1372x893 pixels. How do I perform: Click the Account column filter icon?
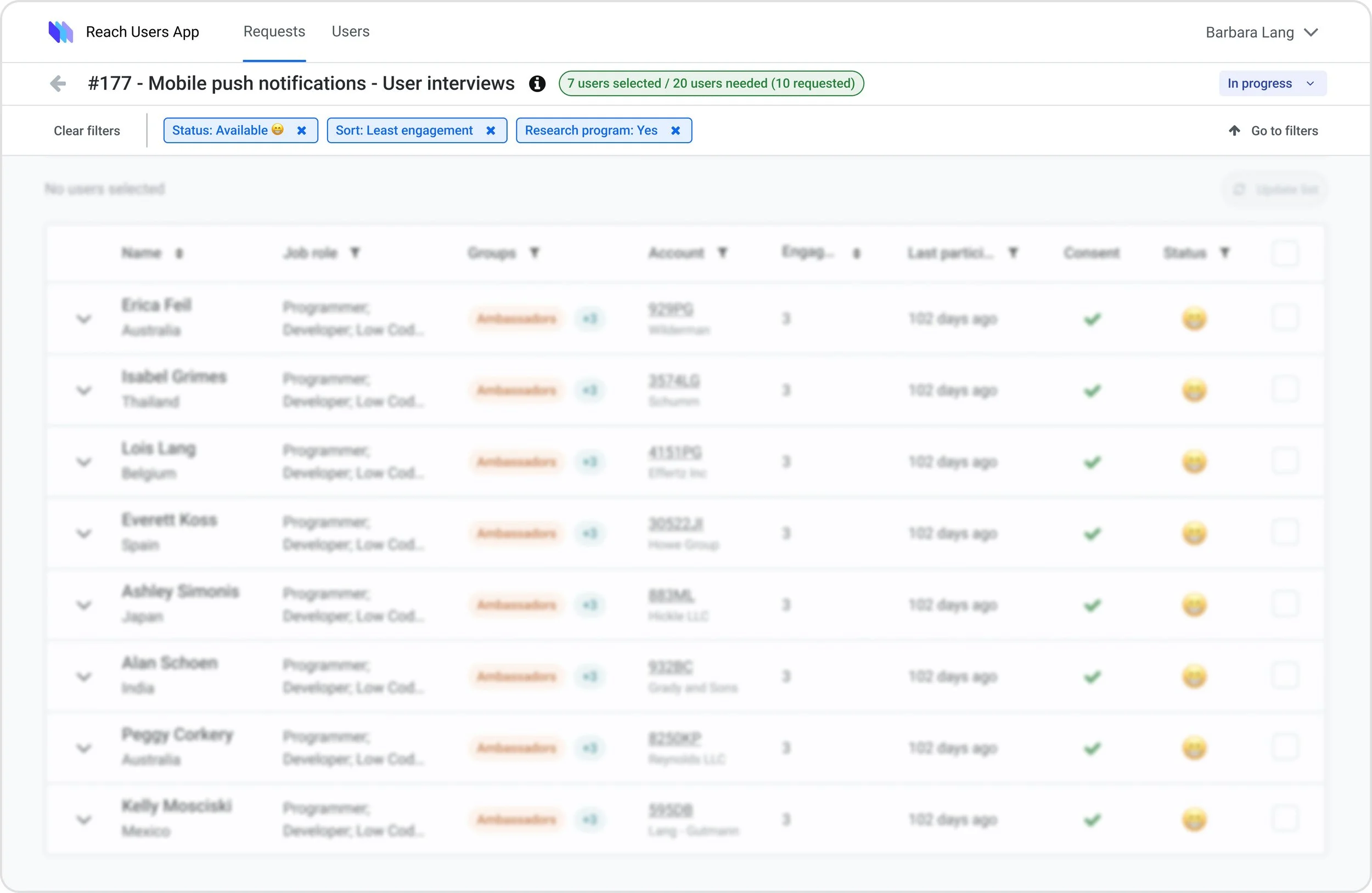pos(722,252)
